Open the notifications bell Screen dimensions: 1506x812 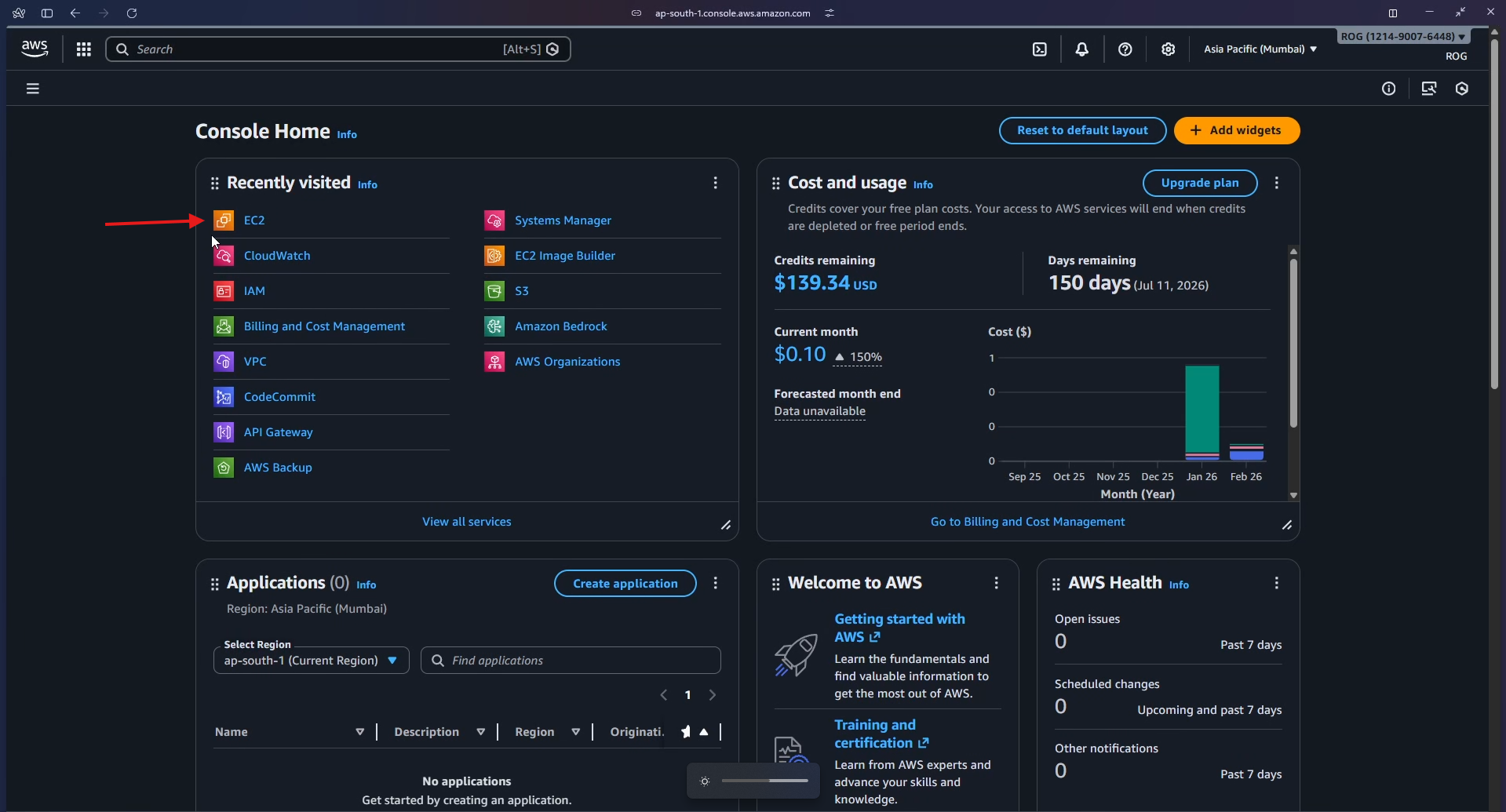[1082, 49]
